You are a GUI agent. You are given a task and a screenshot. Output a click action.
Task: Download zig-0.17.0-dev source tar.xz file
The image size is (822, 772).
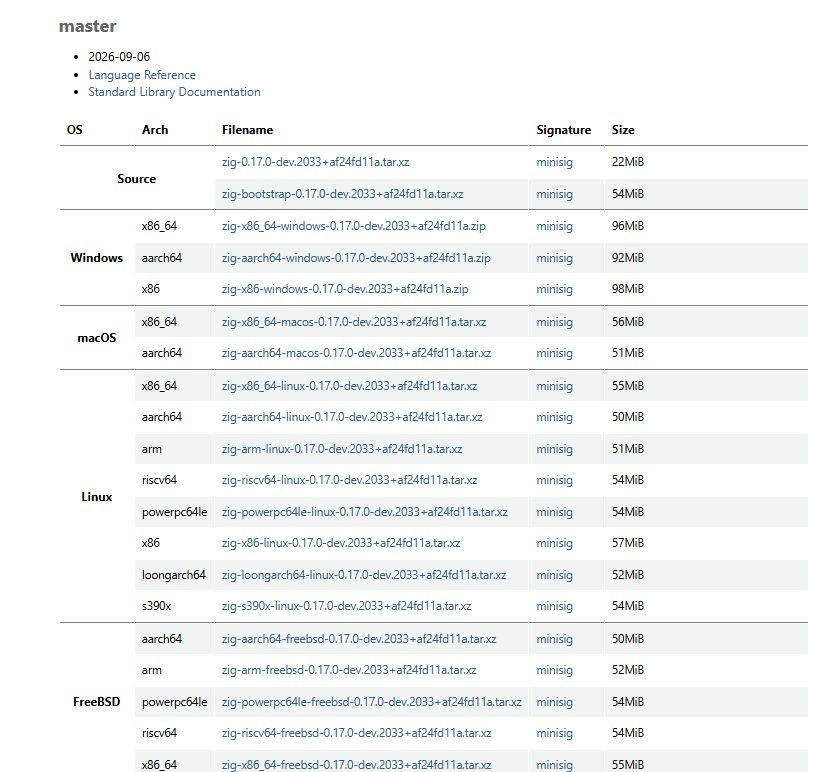pyautogui.click(x=316, y=162)
